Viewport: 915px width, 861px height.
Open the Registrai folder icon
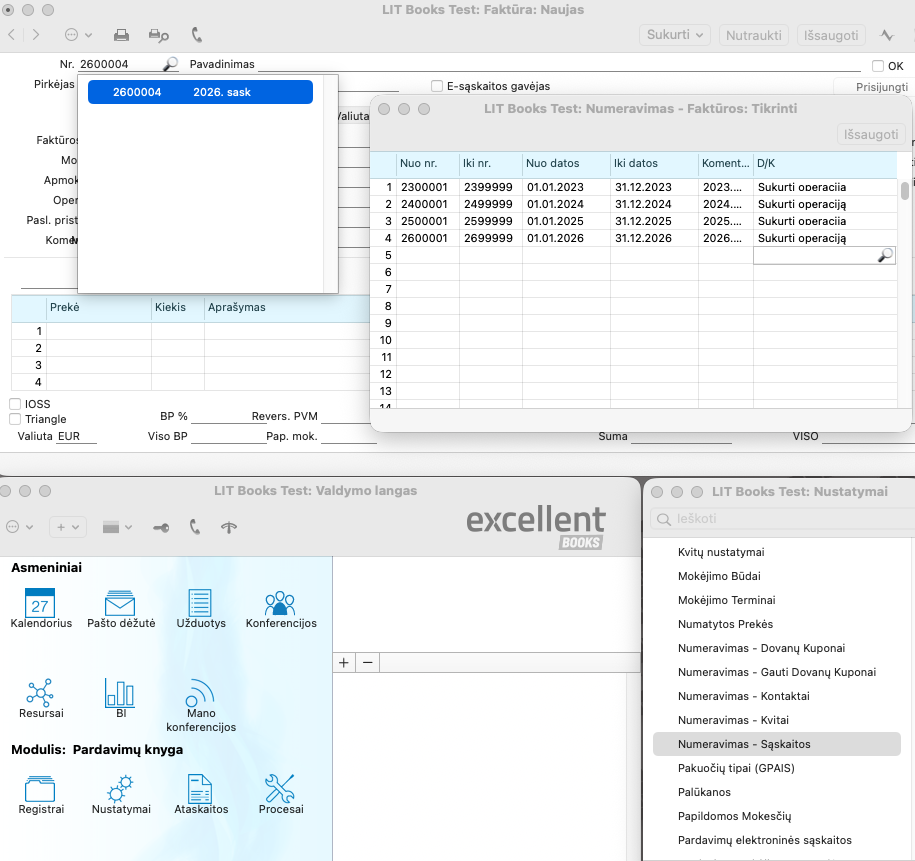click(40, 789)
